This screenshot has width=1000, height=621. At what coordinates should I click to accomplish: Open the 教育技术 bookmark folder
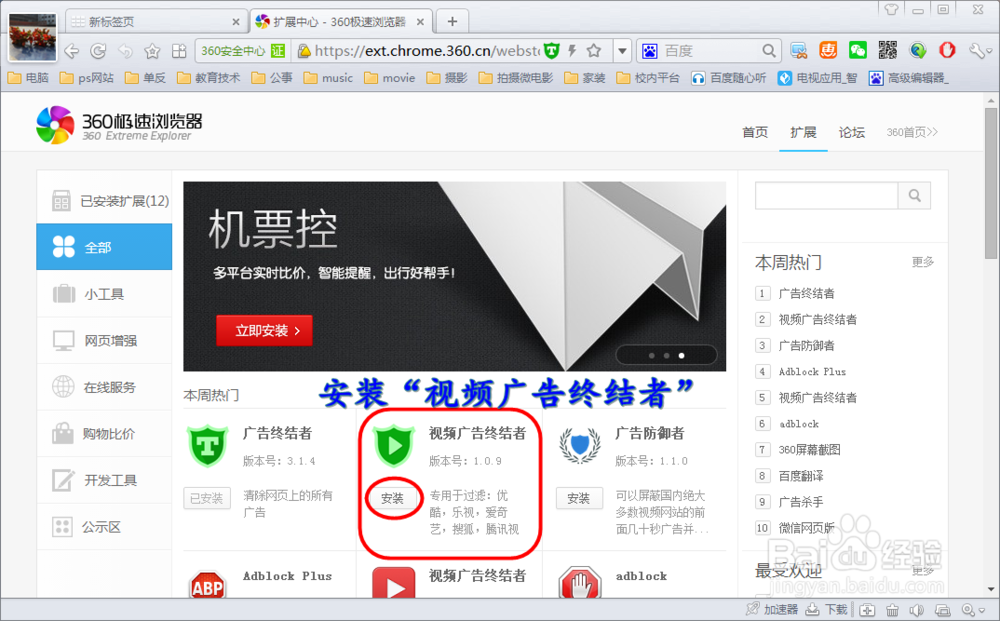click(x=209, y=78)
